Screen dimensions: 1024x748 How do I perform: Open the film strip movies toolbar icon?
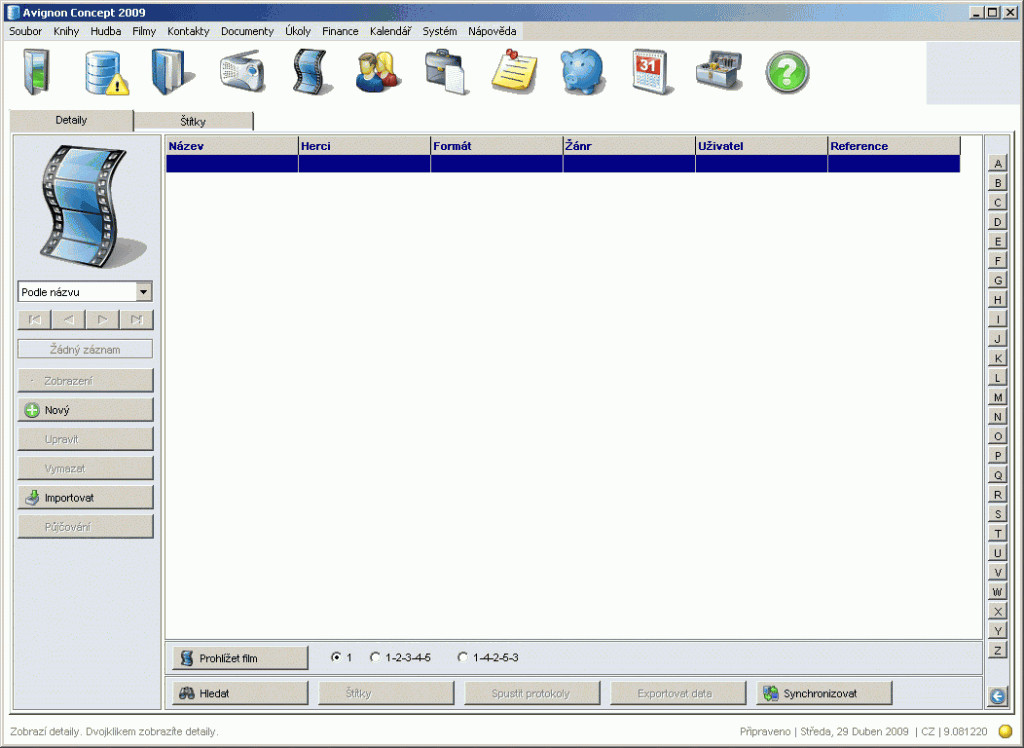pyautogui.click(x=312, y=73)
